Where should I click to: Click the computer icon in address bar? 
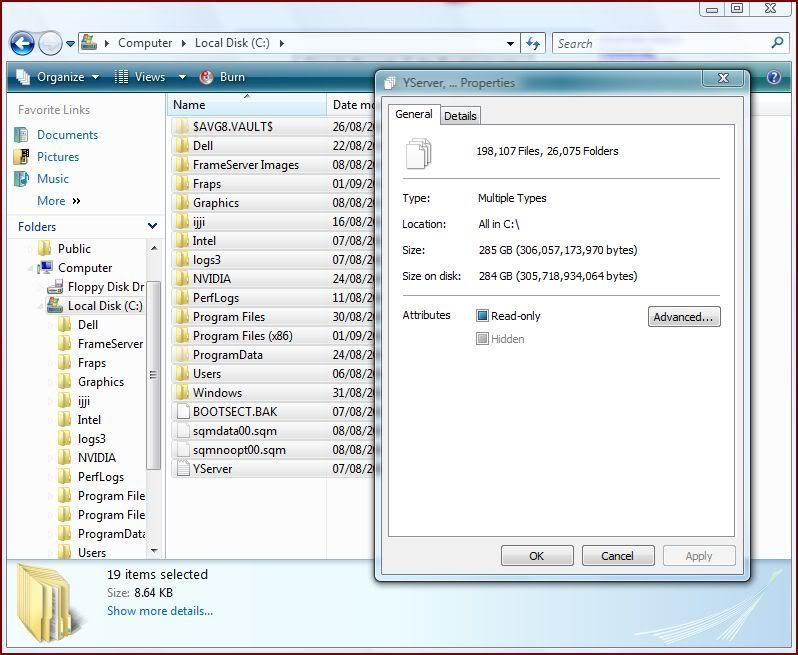89,43
